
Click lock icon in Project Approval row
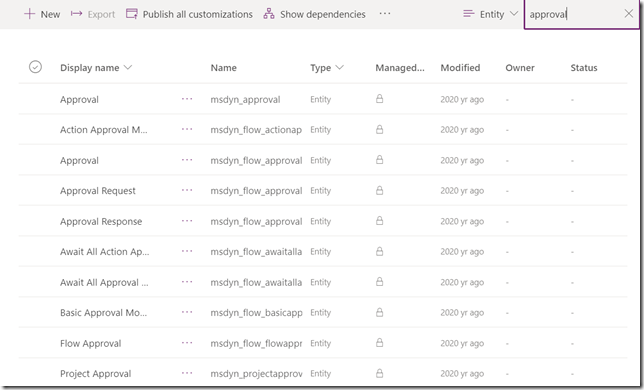tap(380, 373)
